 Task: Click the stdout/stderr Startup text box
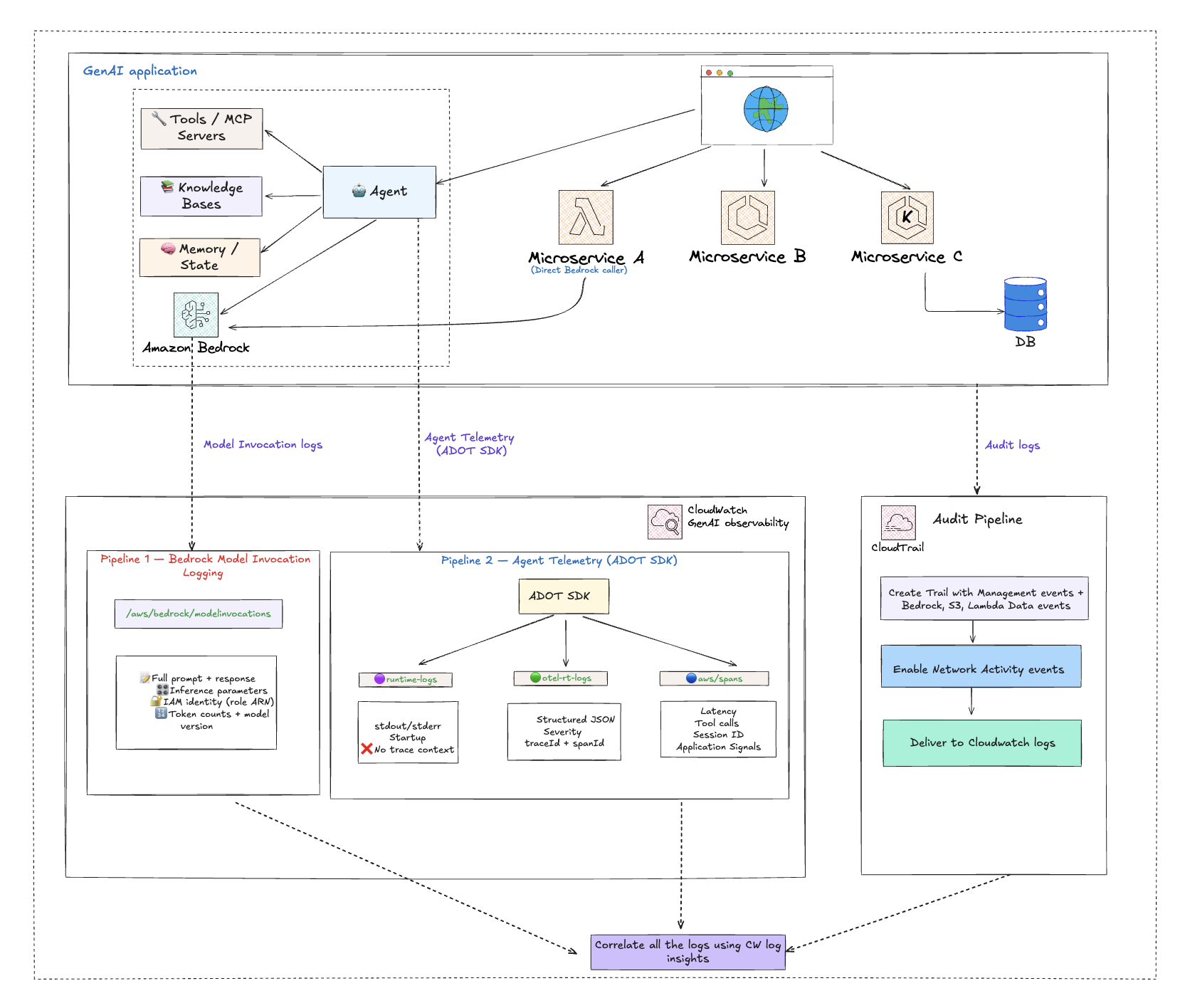408,733
